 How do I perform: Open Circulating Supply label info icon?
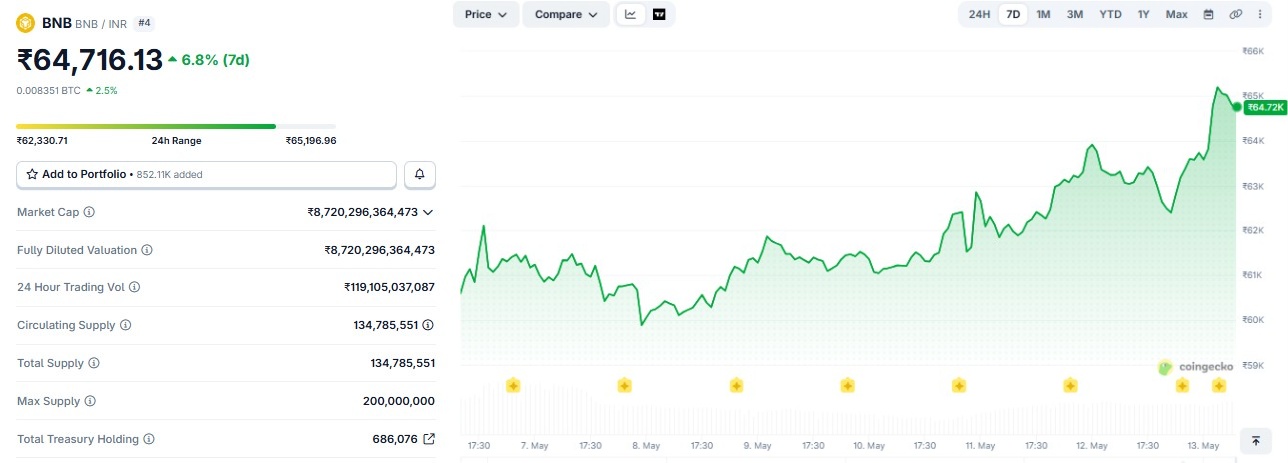point(126,325)
